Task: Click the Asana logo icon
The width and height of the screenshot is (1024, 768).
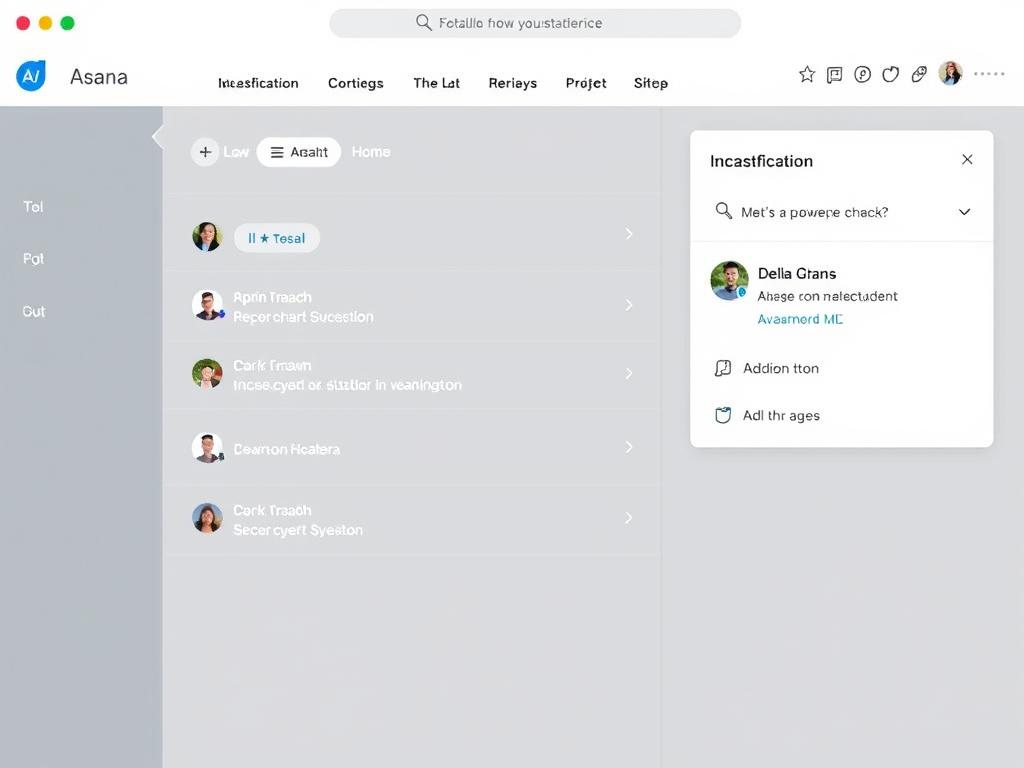Action: [x=31, y=76]
